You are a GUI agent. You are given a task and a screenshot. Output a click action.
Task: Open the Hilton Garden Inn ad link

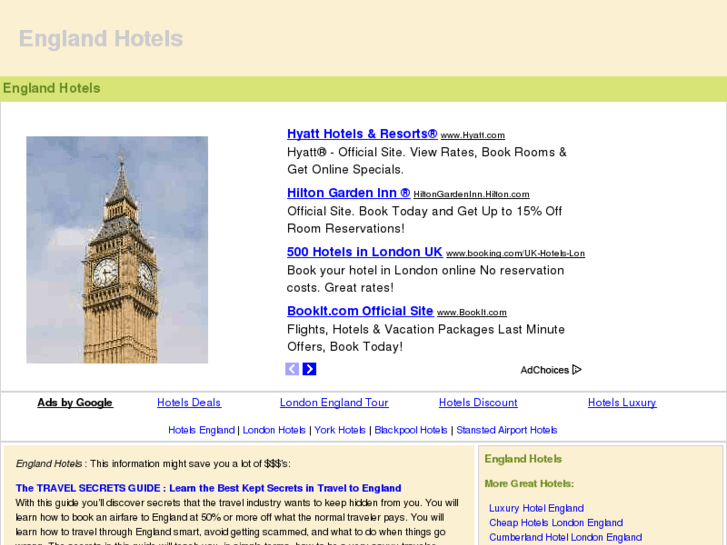pos(349,192)
